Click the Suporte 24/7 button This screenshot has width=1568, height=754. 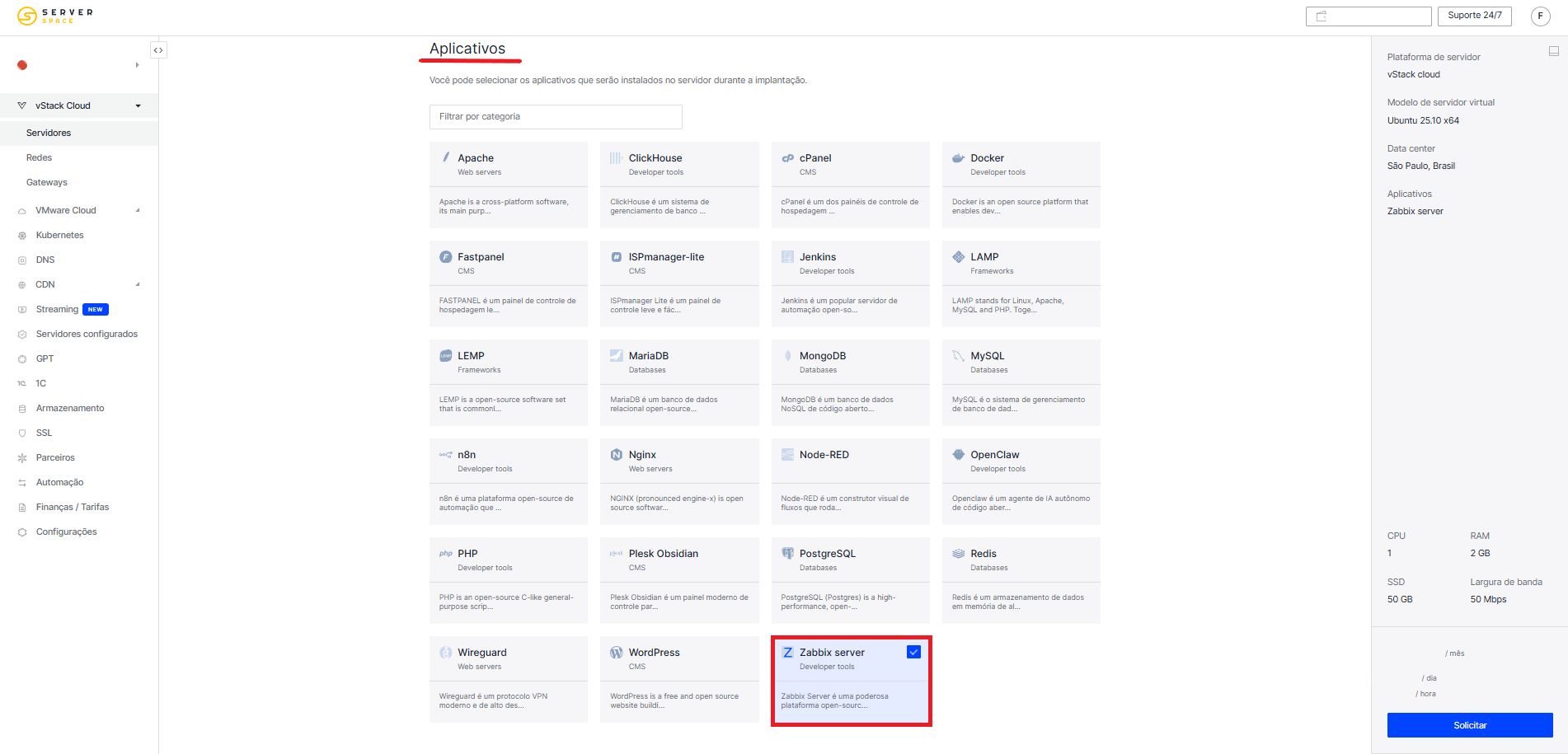(1474, 16)
